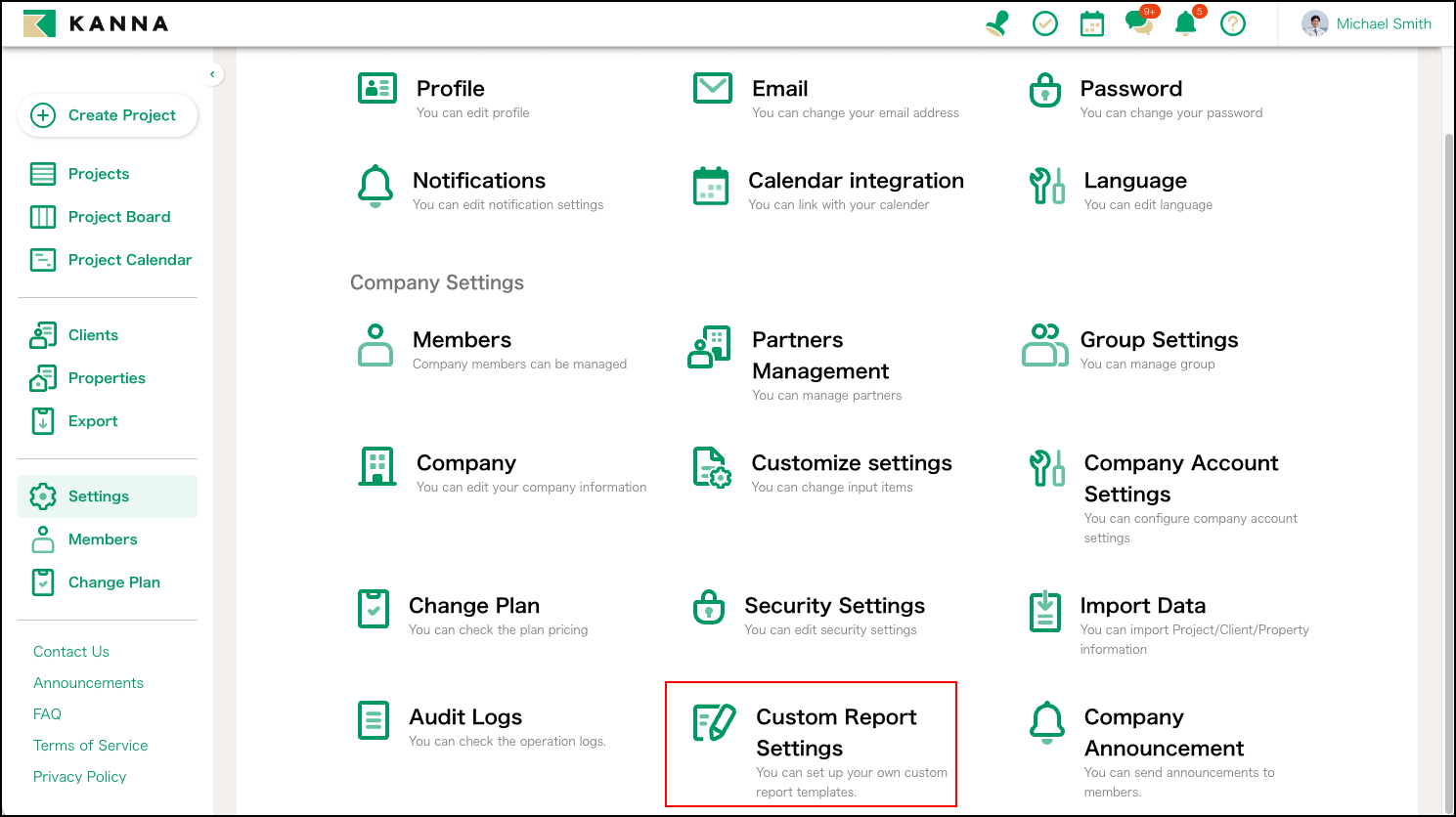Open Export in the sidebar

point(93,421)
